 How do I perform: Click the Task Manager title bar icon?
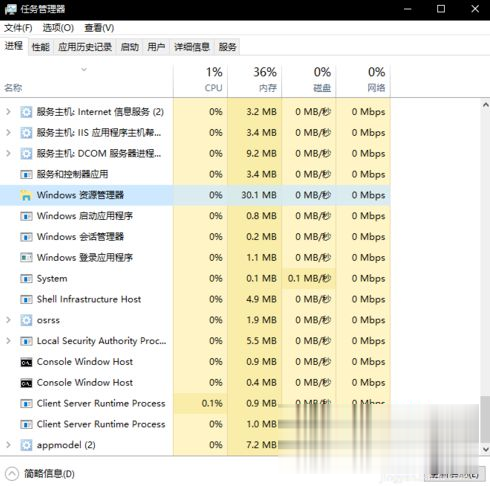[11, 9]
